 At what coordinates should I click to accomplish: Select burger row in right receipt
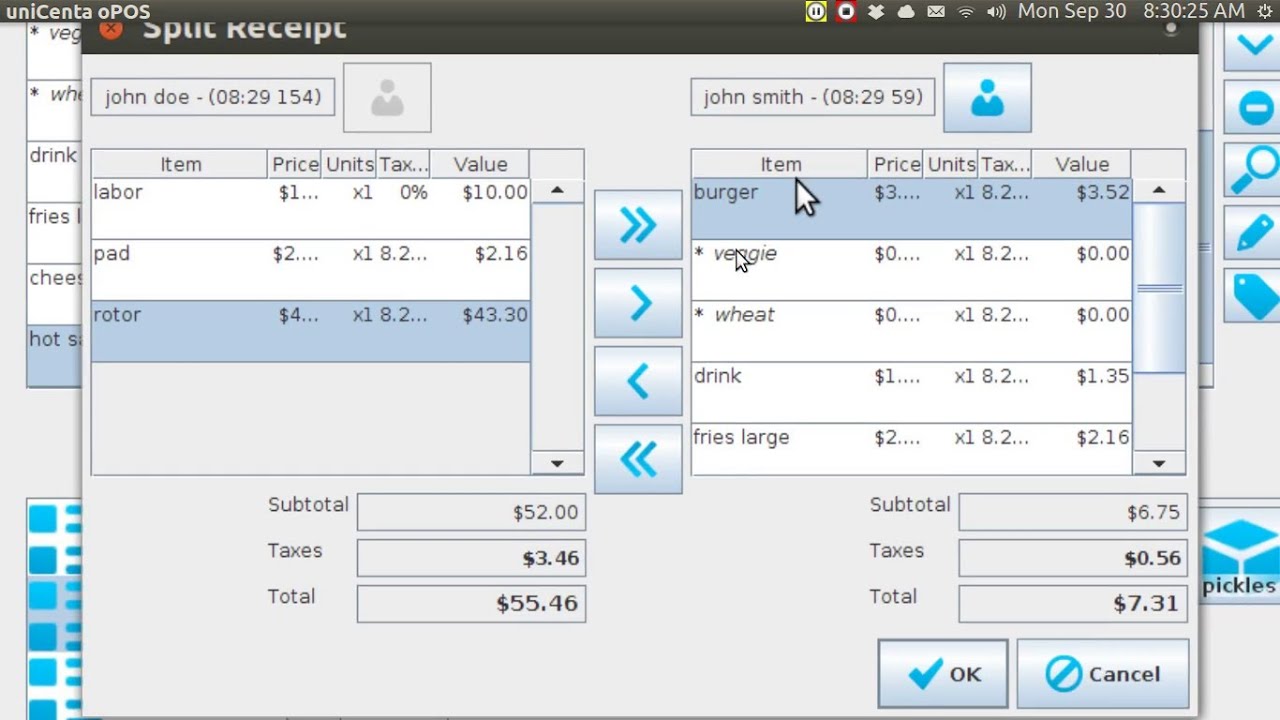911,208
